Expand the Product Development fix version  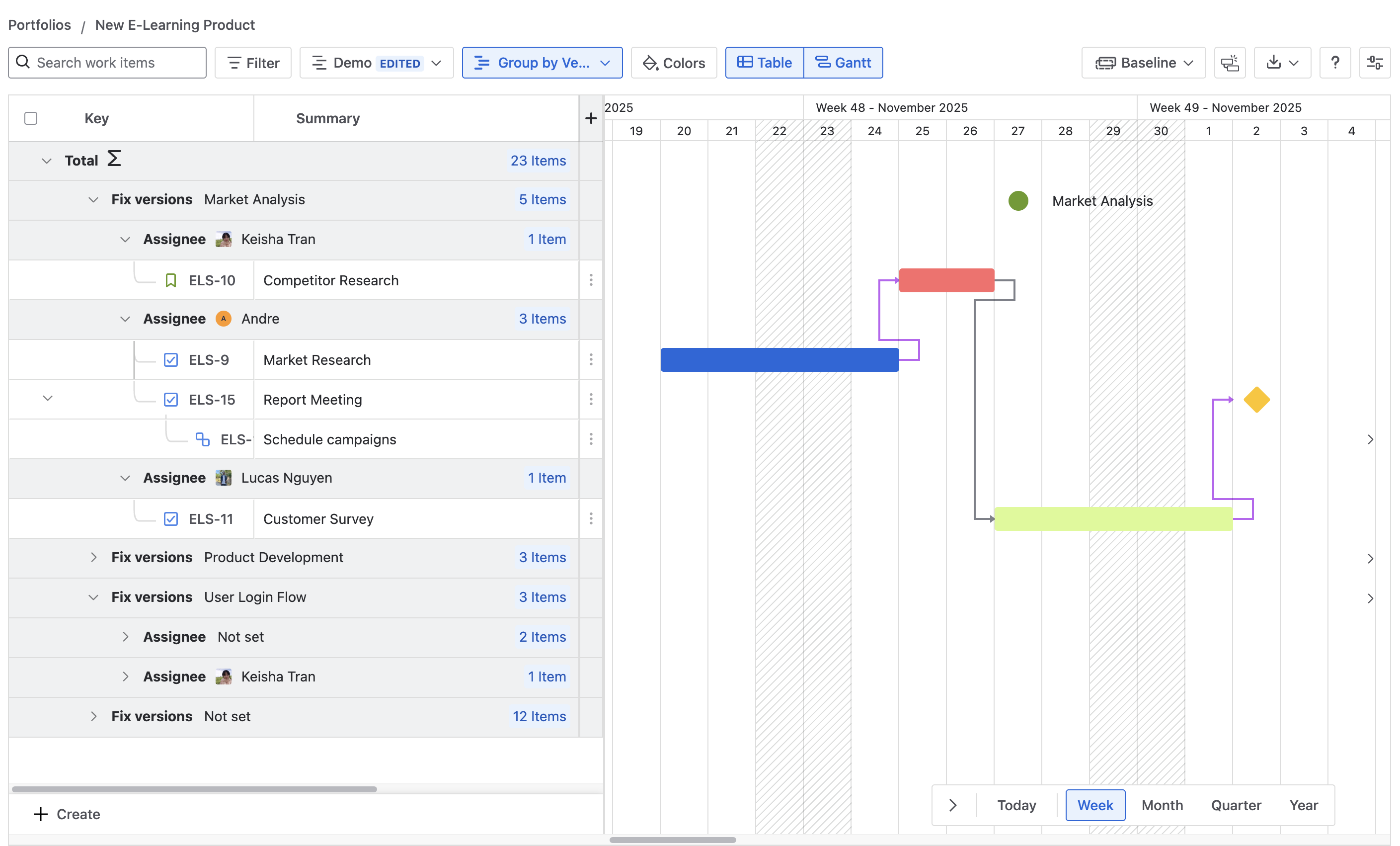(x=94, y=558)
